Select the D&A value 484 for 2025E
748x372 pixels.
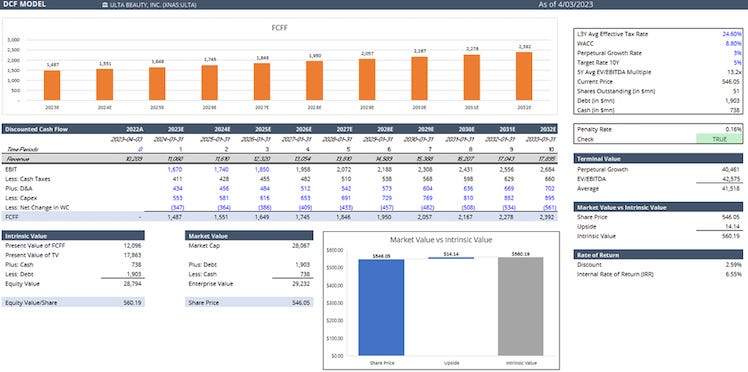(x=263, y=188)
